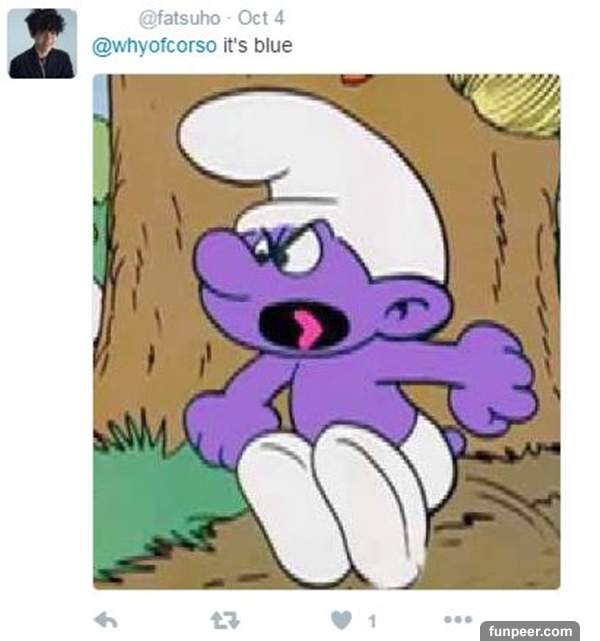Follow the @whyofcorso mention link

pyautogui.click(x=154, y=45)
